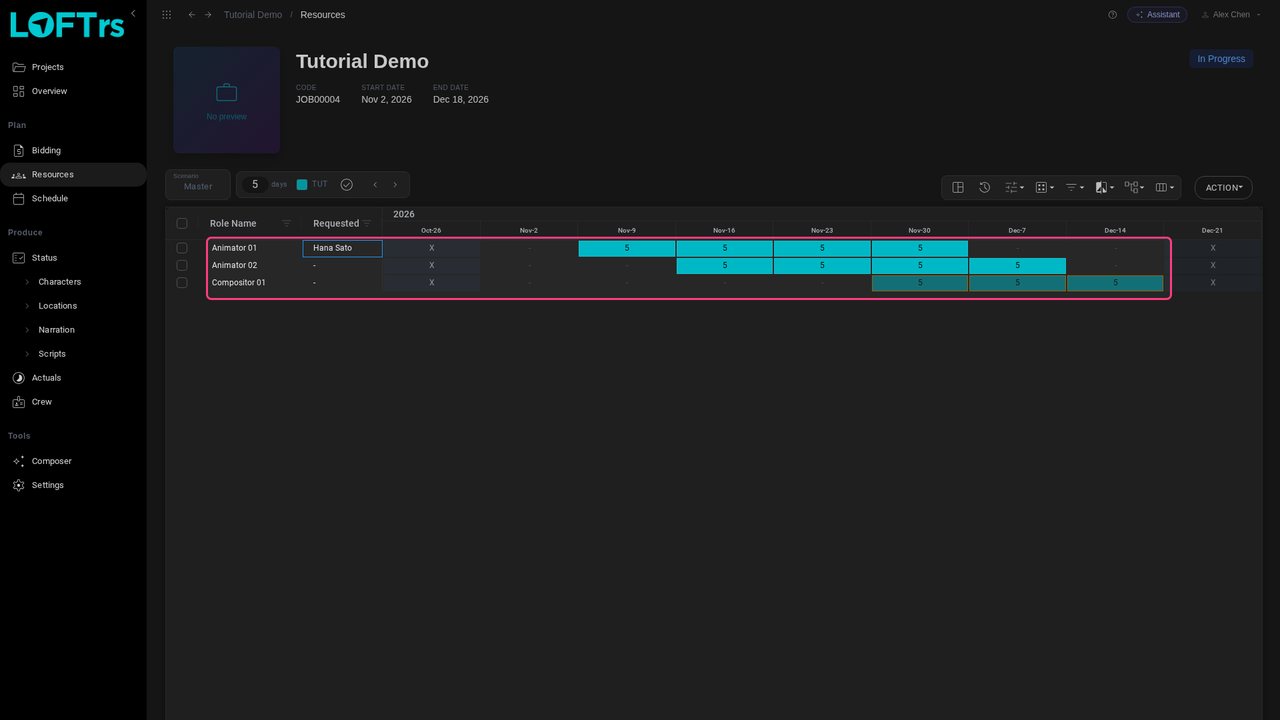Check the Animator 01 row checkbox
The image size is (1280, 720).
[x=182, y=248]
